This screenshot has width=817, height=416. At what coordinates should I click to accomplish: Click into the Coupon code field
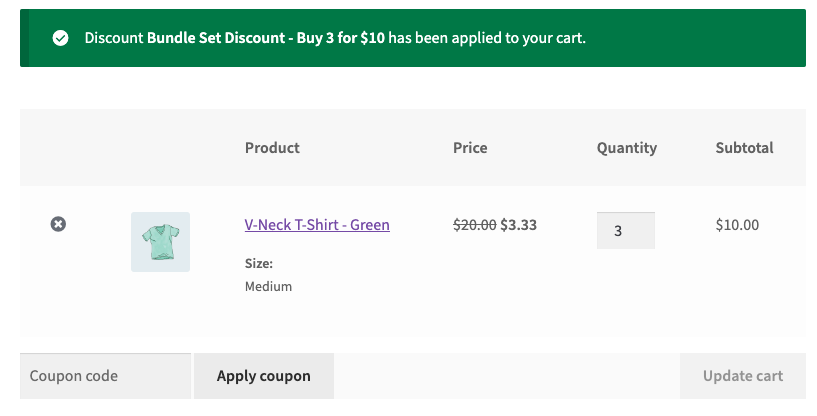105,377
